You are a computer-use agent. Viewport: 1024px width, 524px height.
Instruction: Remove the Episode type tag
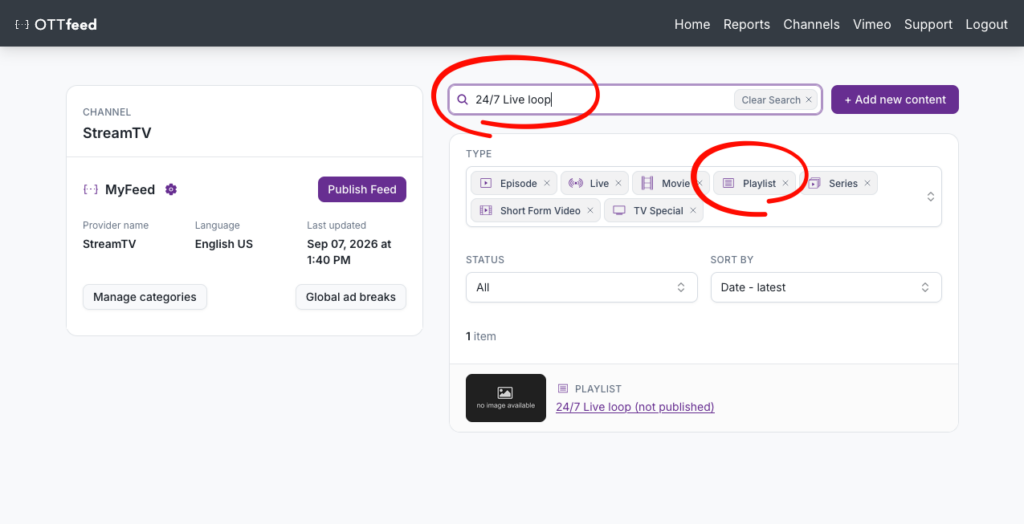(547, 184)
